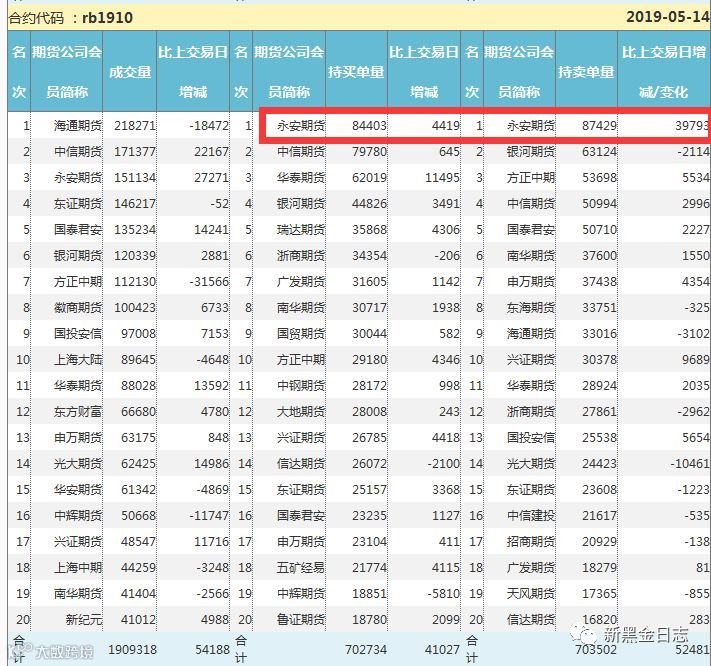
Task: Select short position value 87429
Action: tap(599, 126)
